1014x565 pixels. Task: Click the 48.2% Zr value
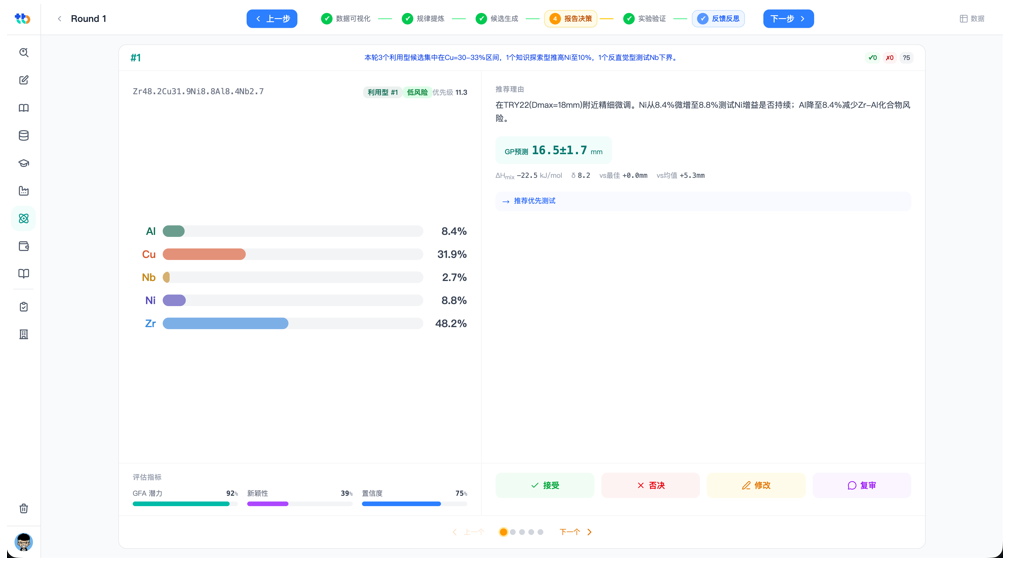coord(451,323)
